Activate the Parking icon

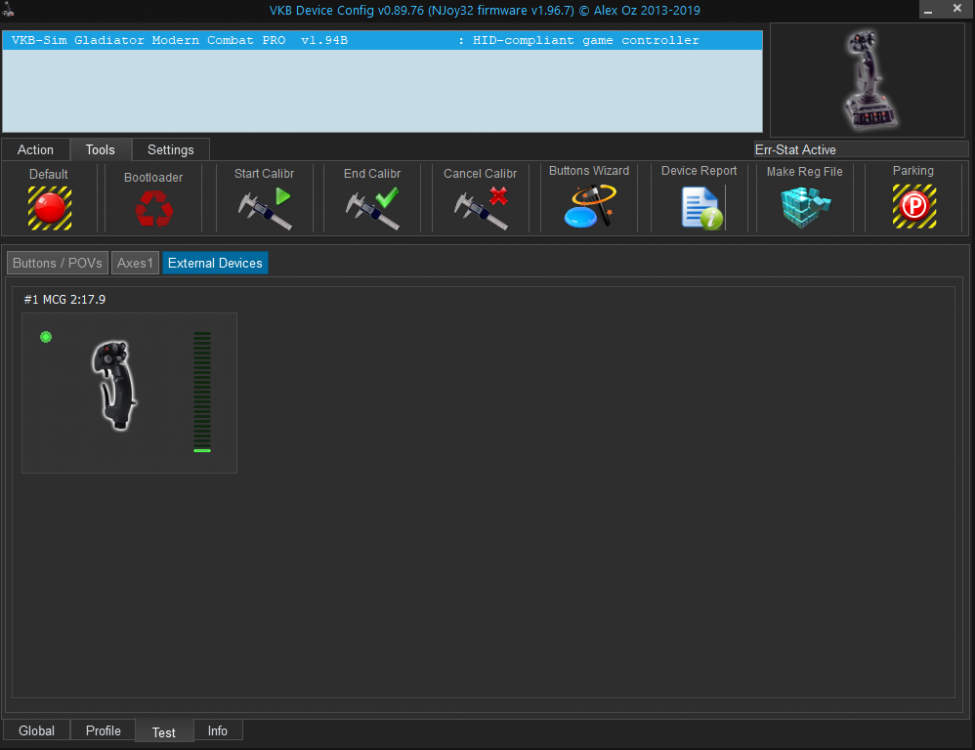tap(913, 207)
